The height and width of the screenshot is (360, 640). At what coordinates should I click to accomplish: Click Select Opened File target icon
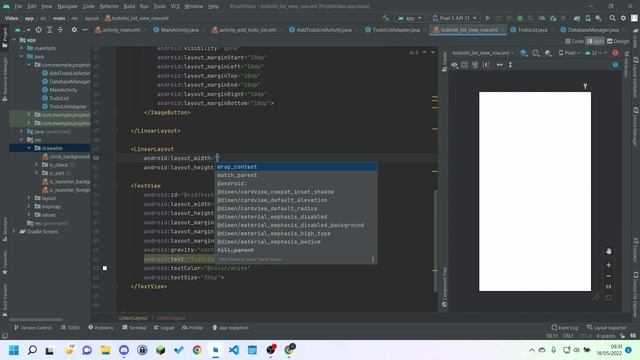click(38, 30)
